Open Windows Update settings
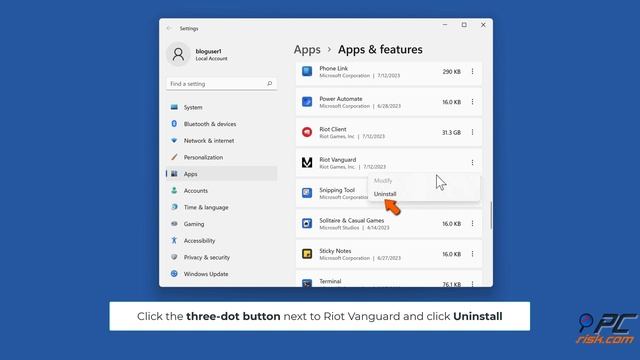Image resolution: width=640 pixels, height=360 pixels. [x=221, y=274]
